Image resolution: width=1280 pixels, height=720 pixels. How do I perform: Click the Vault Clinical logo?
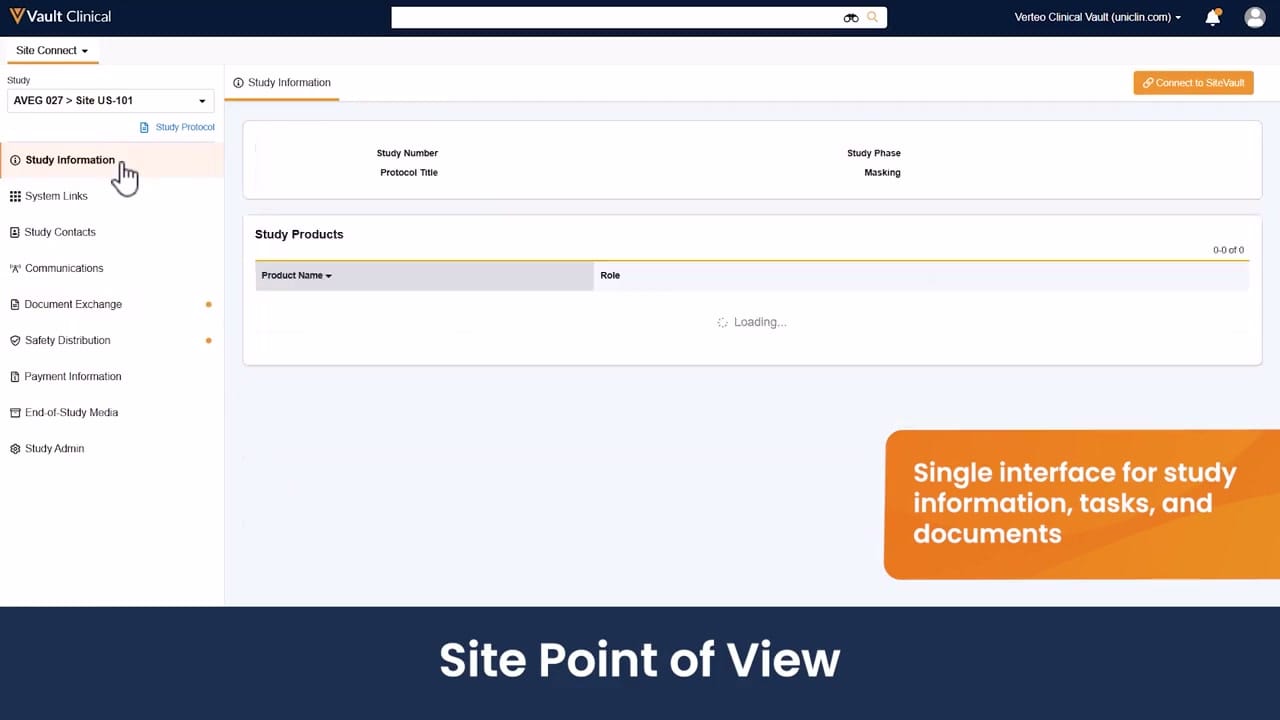[x=60, y=16]
